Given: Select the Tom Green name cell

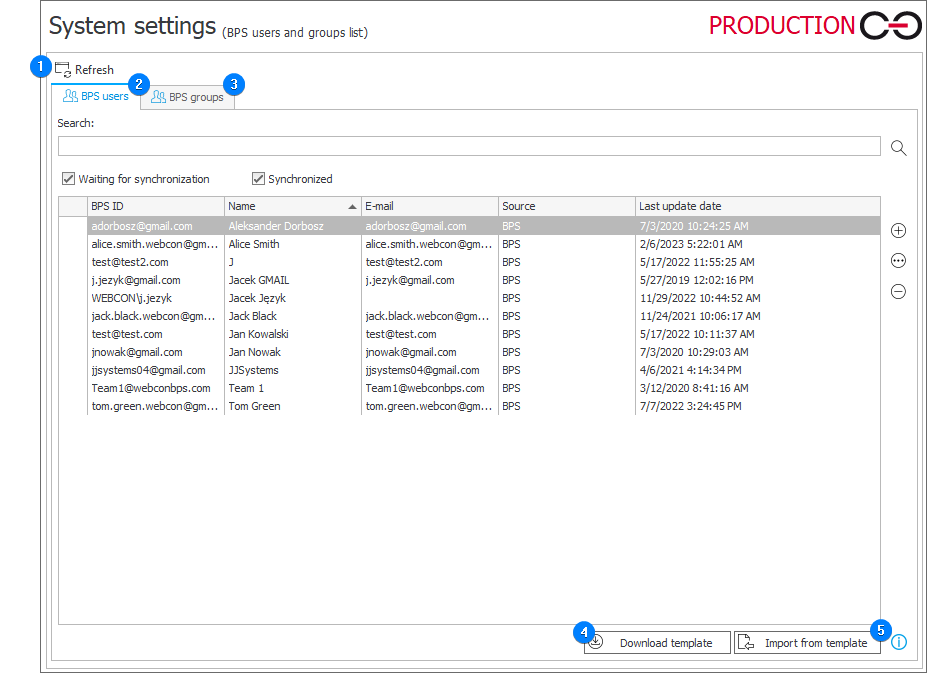Looking at the screenshot, I should pyautogui.click(x=254, y=406).
